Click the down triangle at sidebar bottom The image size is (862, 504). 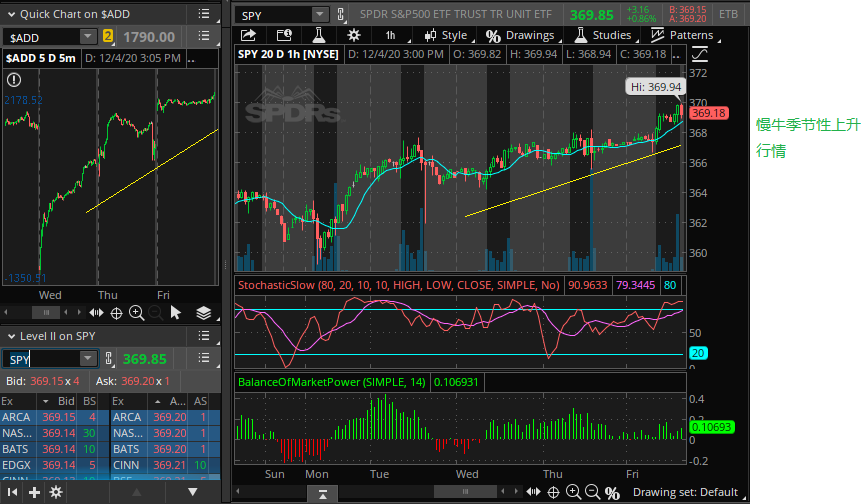pos(192,492)
